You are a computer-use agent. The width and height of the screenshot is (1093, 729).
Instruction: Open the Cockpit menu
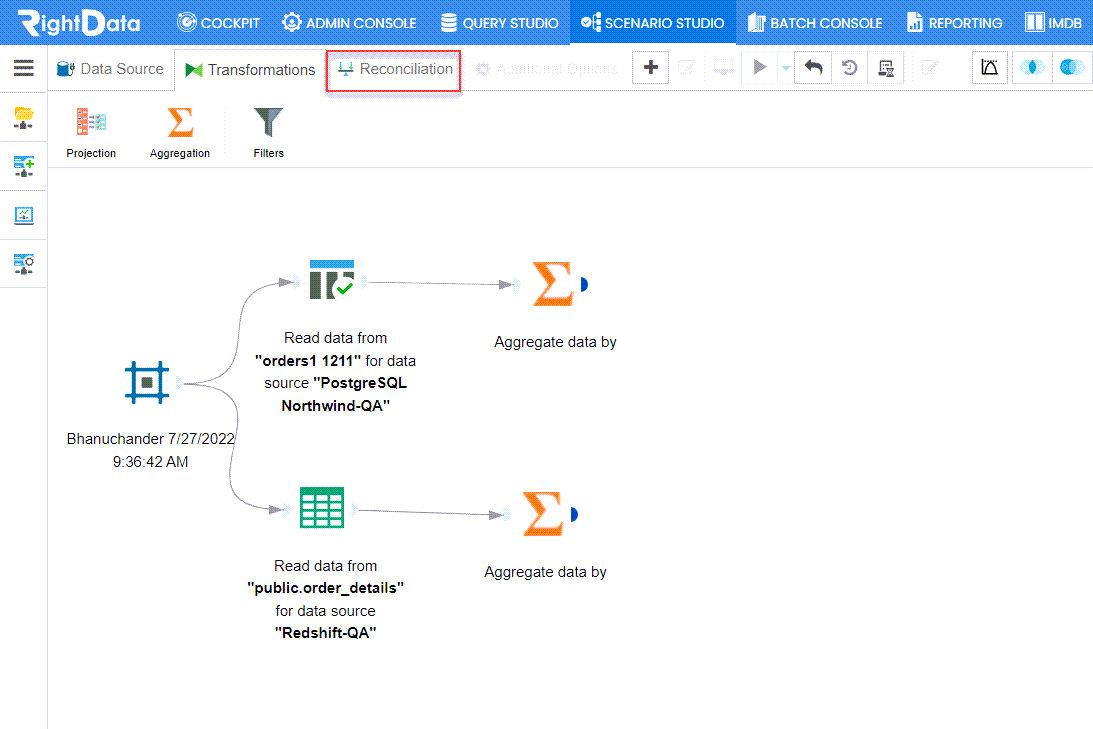(x=218, y=23)
